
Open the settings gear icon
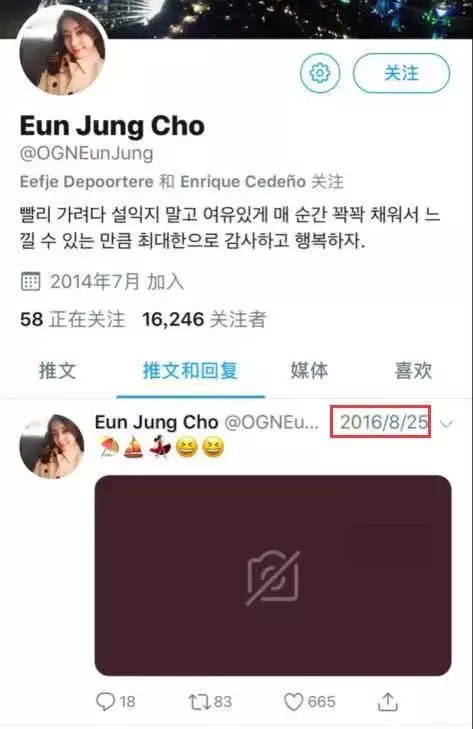point(320,73)
